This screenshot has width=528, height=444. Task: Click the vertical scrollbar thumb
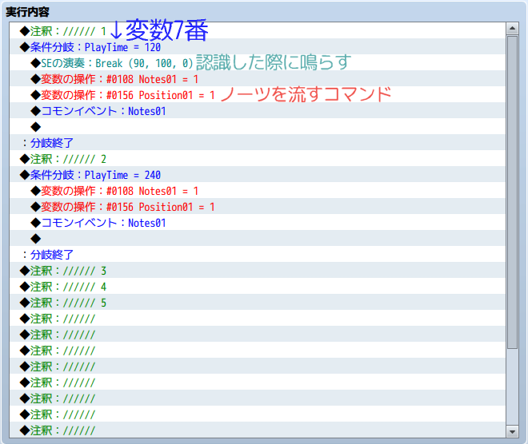[x=512, y=192]
